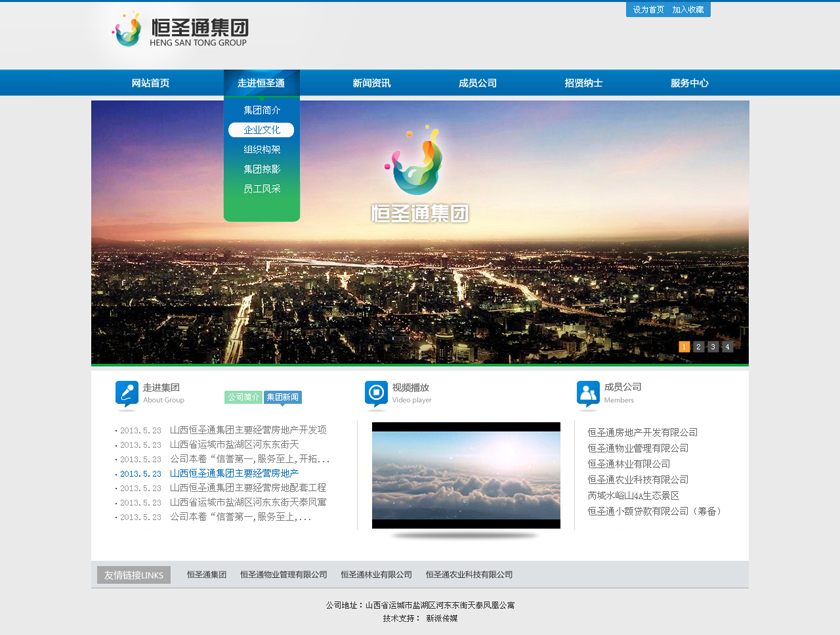Screen dimensions: 840x635
Task: Click the Heng San Tong Group header logo
Action: pos(179,30)
